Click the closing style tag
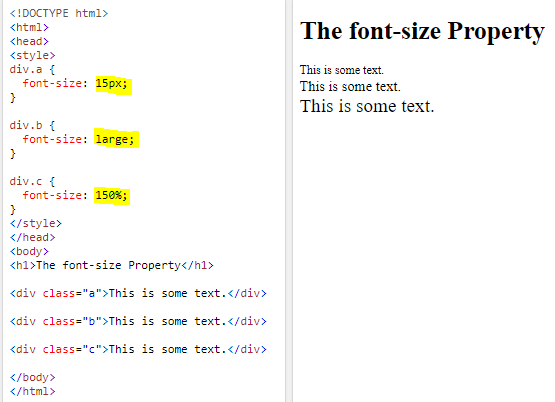Image resolution: width=555 pixels, height=402 pixels. click(36, 223)
